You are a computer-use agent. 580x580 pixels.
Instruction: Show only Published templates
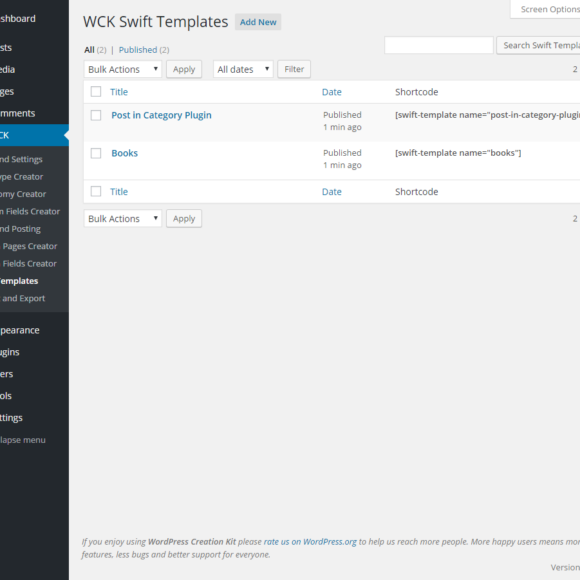(x=138, y=50)
